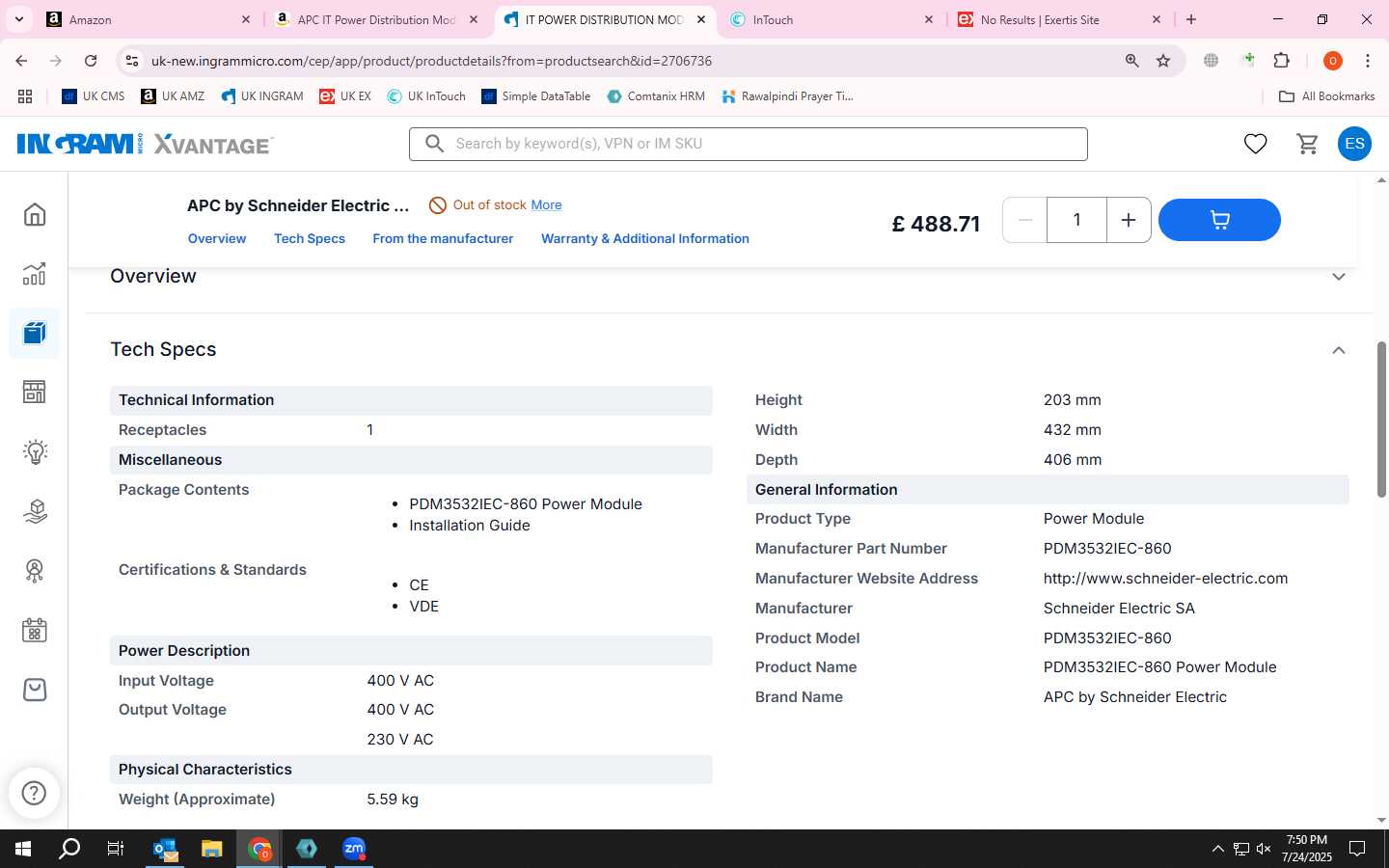Open Chrome three-dot menu
The width and height of the screenshot is (1389, 868).
click(x=1368, y=61)
